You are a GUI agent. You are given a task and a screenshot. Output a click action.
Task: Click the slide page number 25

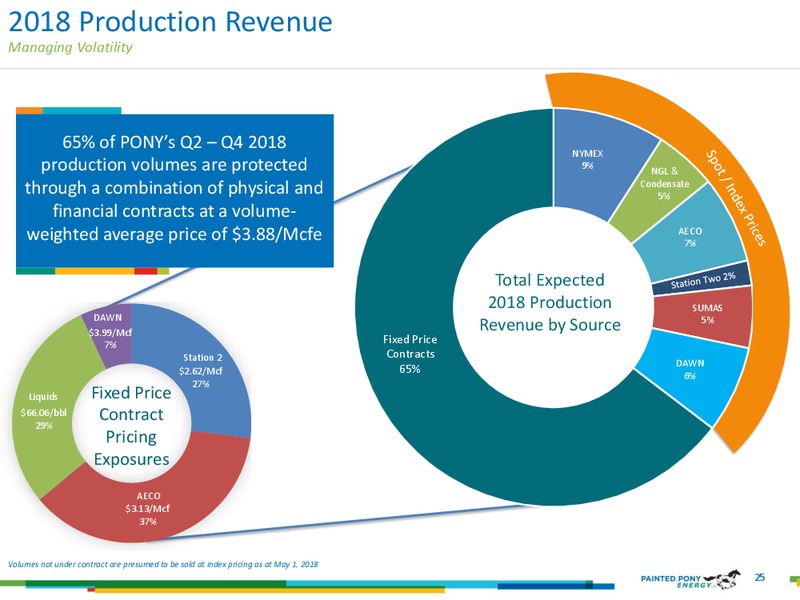(x=760, y=577)
